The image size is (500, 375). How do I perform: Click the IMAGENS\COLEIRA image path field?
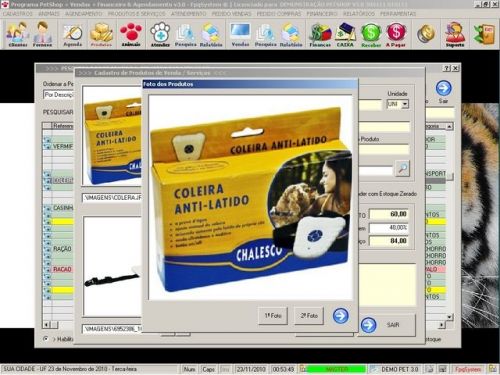point(112,198)
